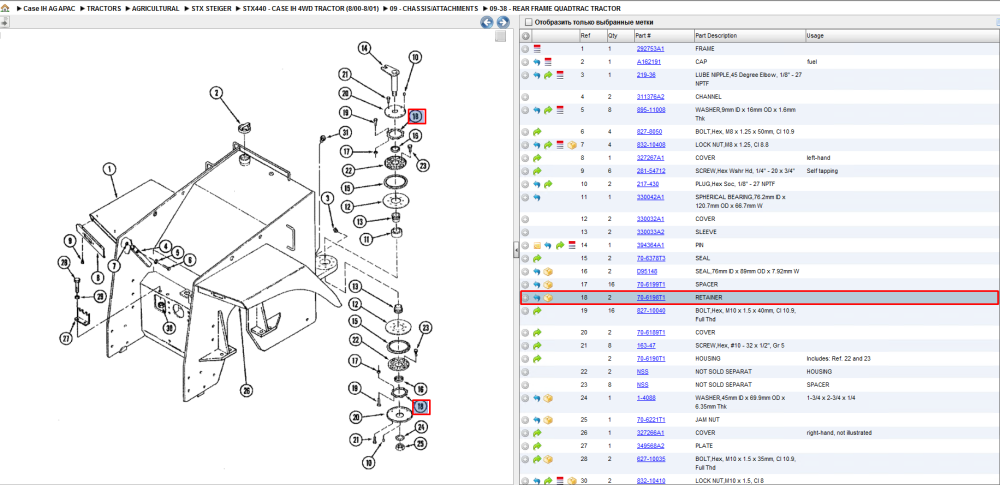
Task: Click green arrow in COVER 327267A1 row
Action: pyautogui.click(x=537, y=158)
